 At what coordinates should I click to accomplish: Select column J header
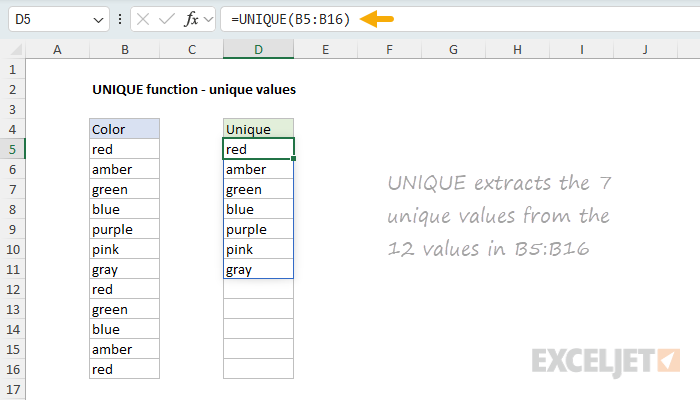(x=646, y=50)
